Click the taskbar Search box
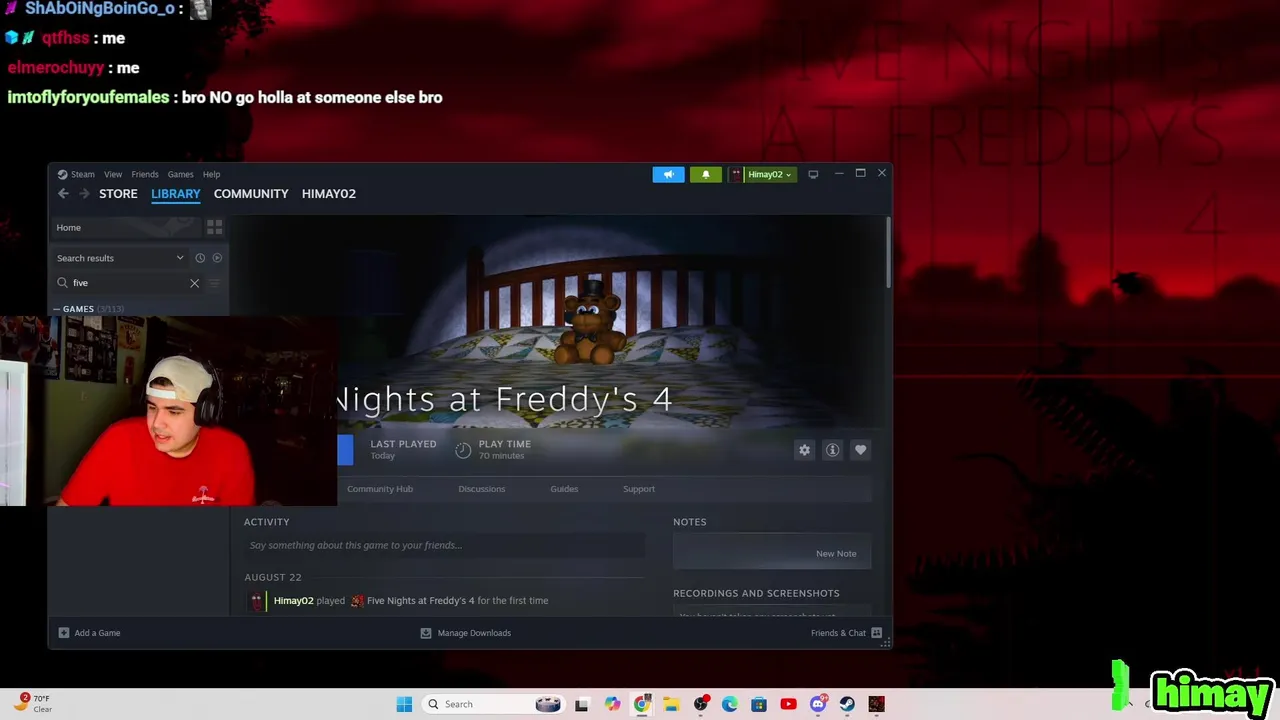The image size is (1280, 720). click(x=493, y=704)
